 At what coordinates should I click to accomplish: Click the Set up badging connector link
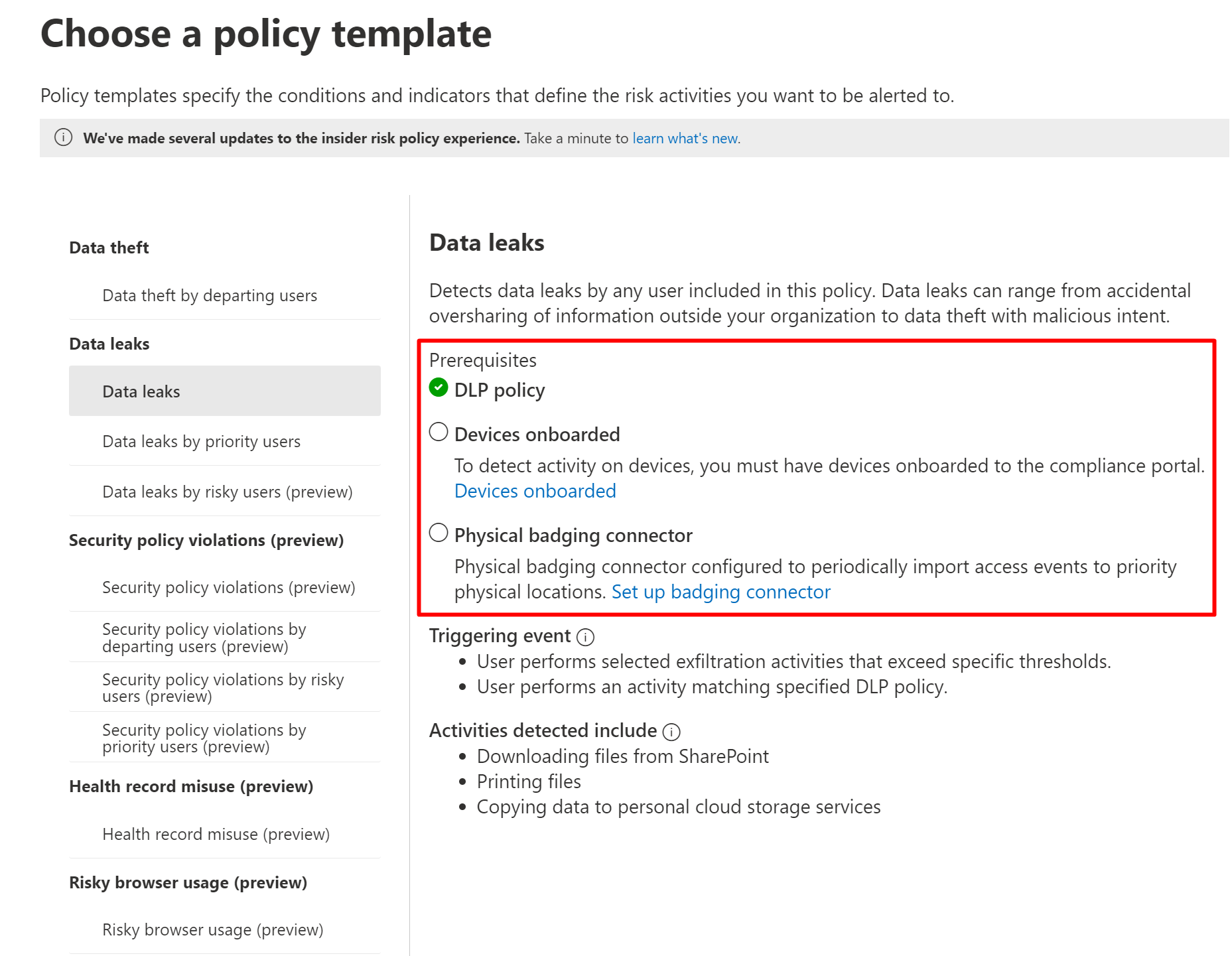pyautogui.click(x=720, y=592)
